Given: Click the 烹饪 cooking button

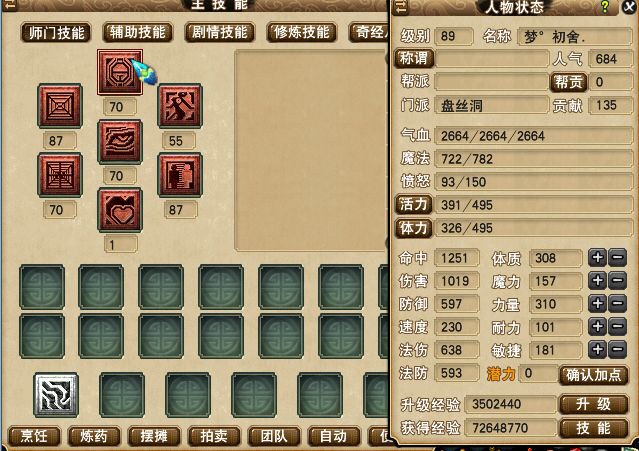Looking at the screenshot, I should coord(34,436).
